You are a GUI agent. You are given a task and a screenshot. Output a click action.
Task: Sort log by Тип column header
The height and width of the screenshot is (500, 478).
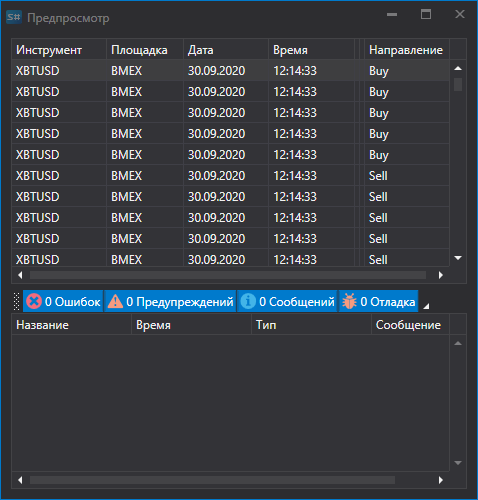tap(311, 325)
